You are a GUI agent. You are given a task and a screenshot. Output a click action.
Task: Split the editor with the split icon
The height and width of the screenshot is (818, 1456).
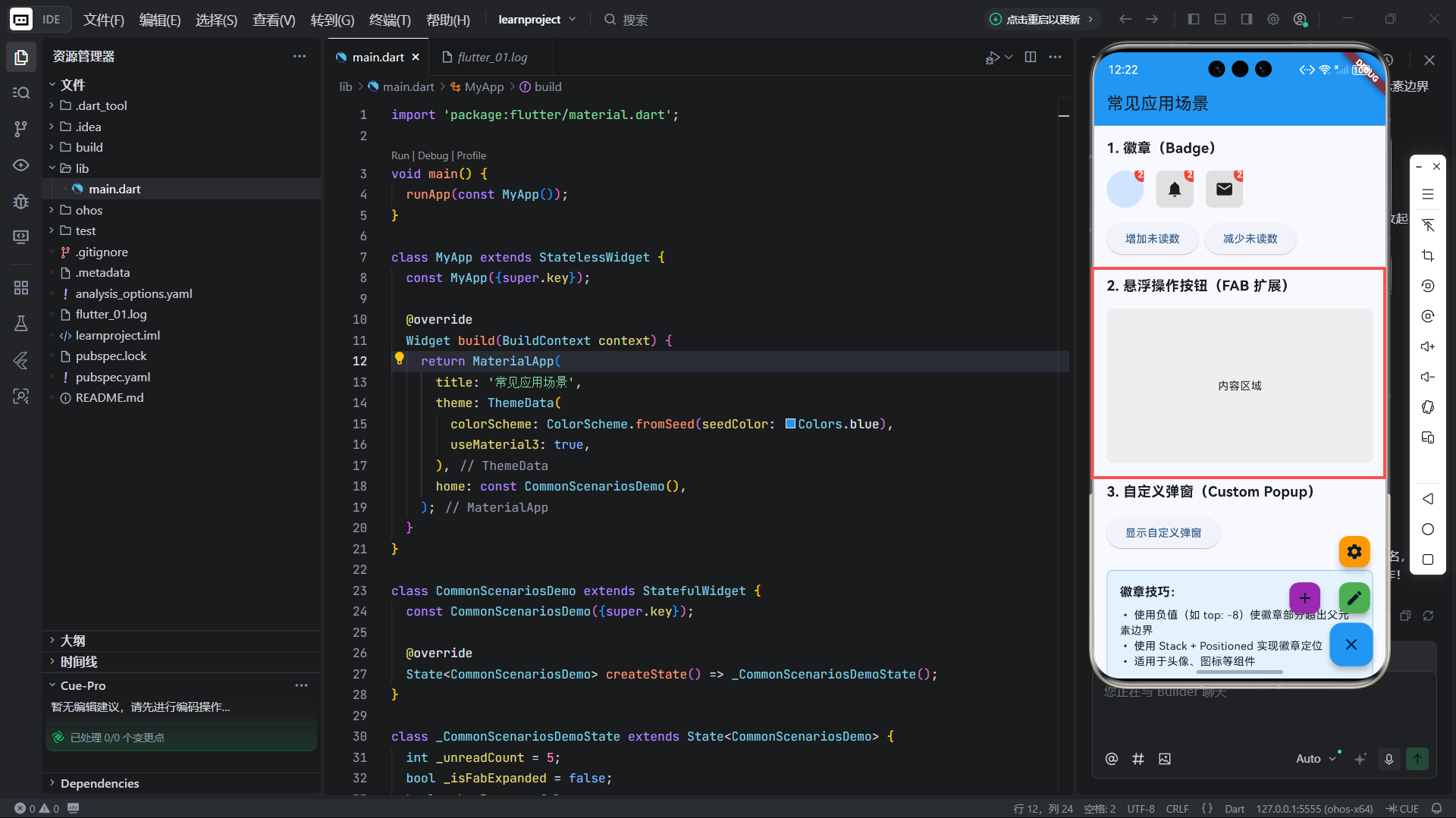[x=1031, y=57]
